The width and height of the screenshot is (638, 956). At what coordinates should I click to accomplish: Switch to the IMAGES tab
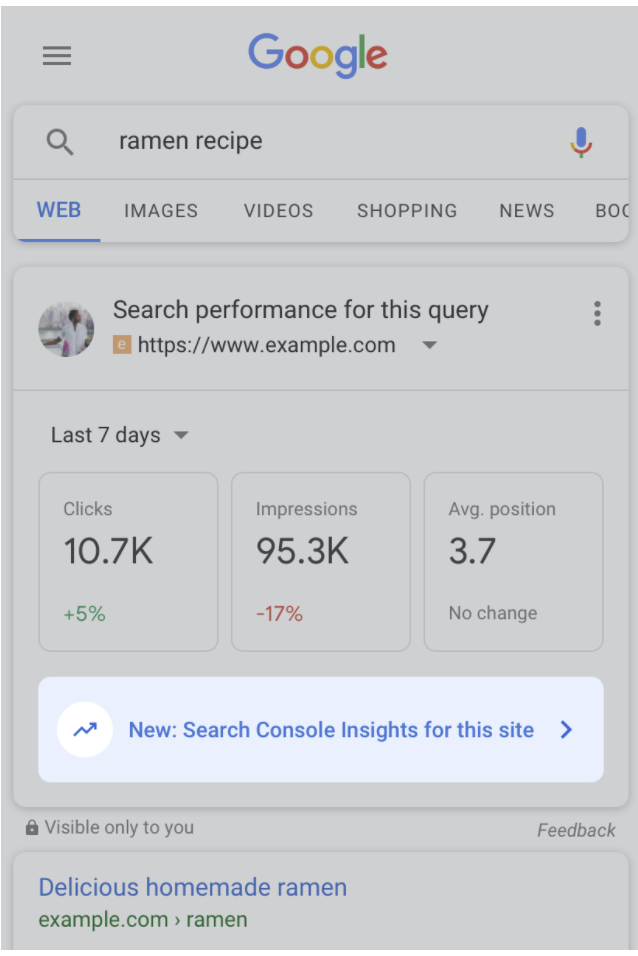click(x=160, y=211)
